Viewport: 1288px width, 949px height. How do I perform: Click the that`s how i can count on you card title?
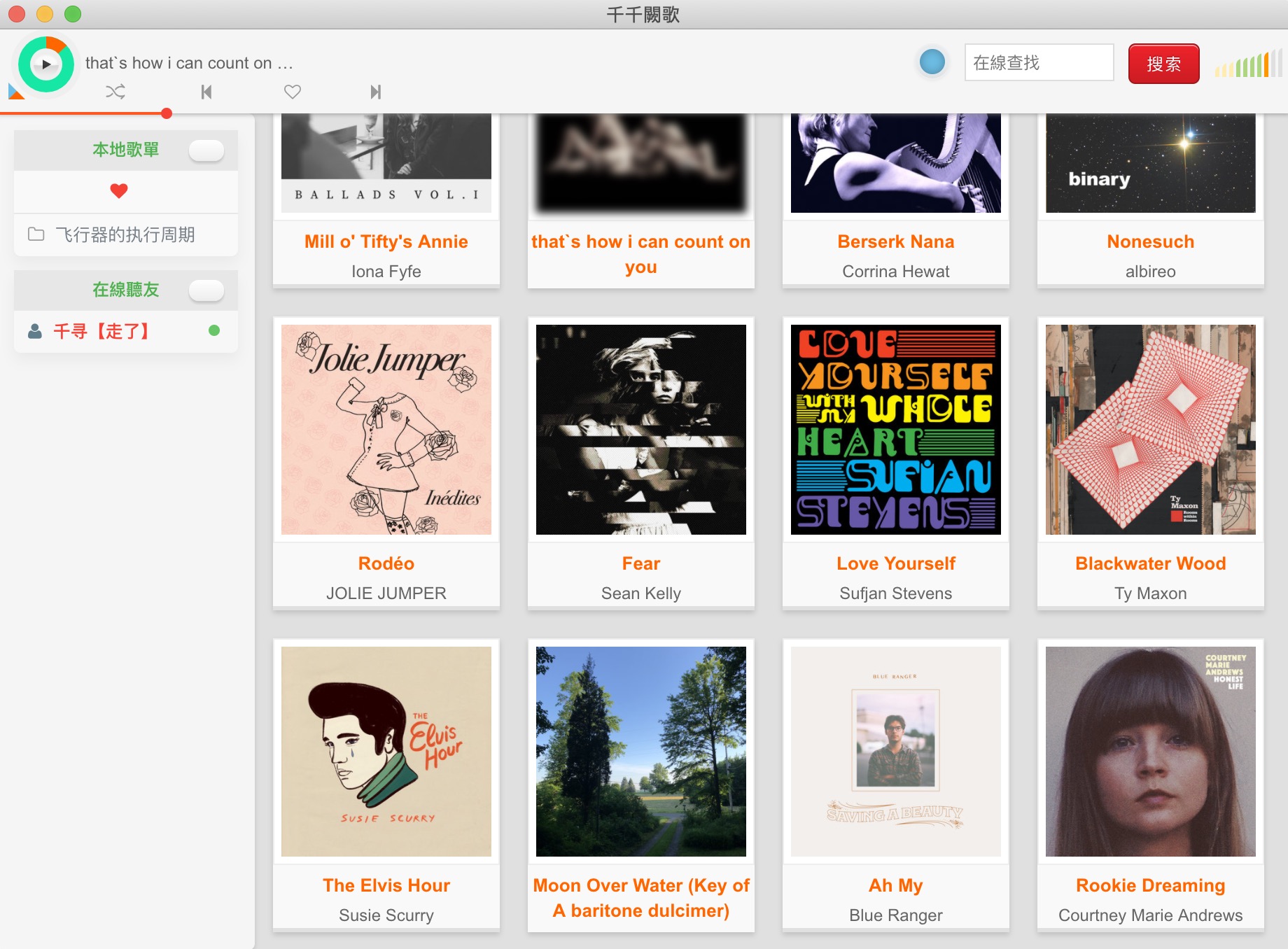[x=641, y=254]
